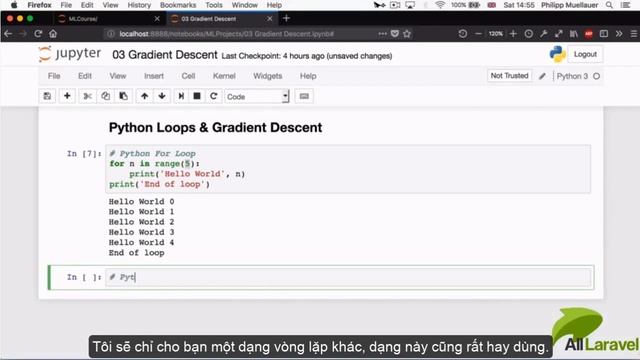Restart the kernel circular arrow icon
Viewport: 640px width, 360px height.
[x=213, y=96]
